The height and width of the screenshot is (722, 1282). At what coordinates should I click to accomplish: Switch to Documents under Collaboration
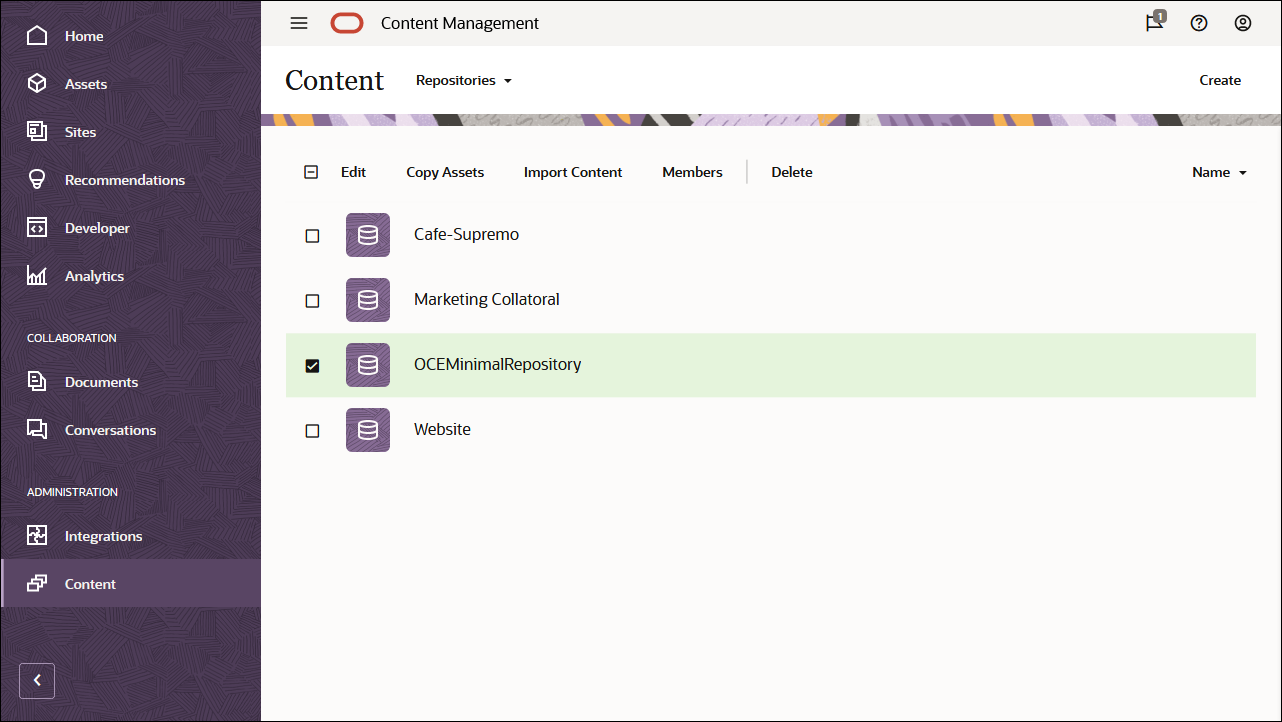click(x=102, y=381)
